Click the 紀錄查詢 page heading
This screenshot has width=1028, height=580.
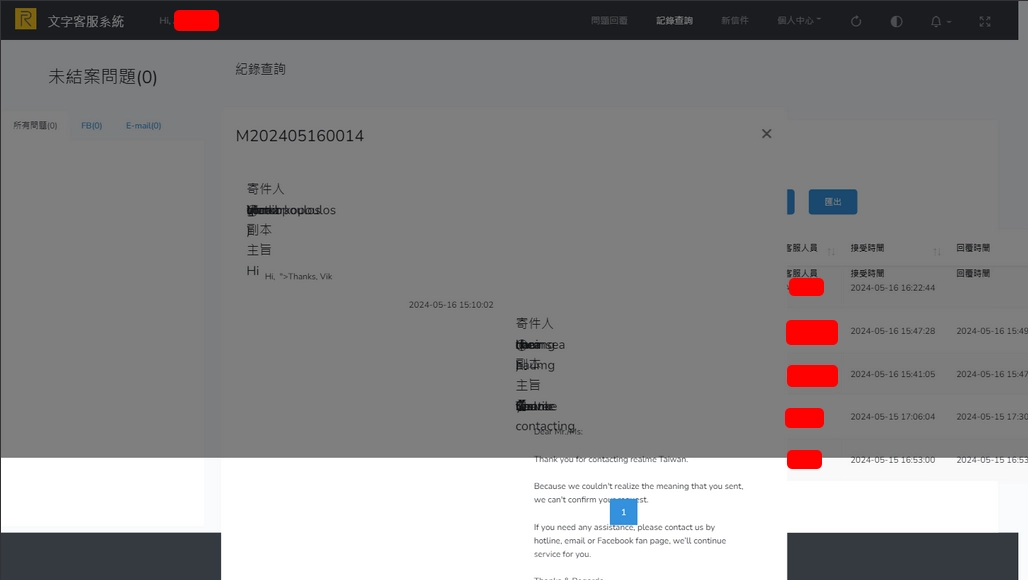(260, 69)
